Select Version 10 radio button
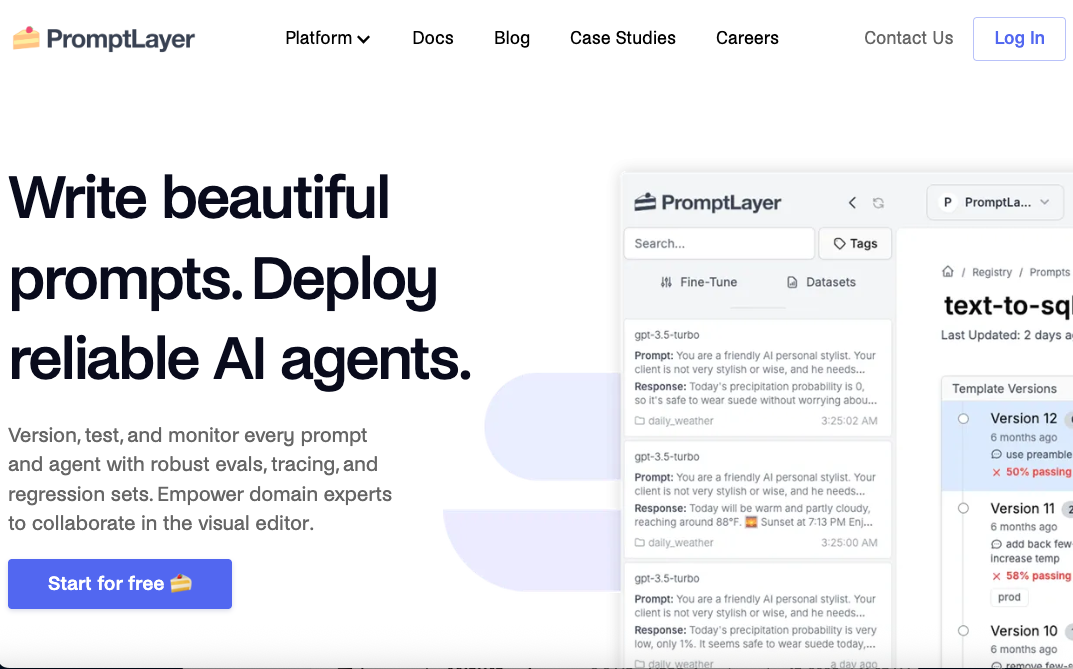 [x=964, y=631]
